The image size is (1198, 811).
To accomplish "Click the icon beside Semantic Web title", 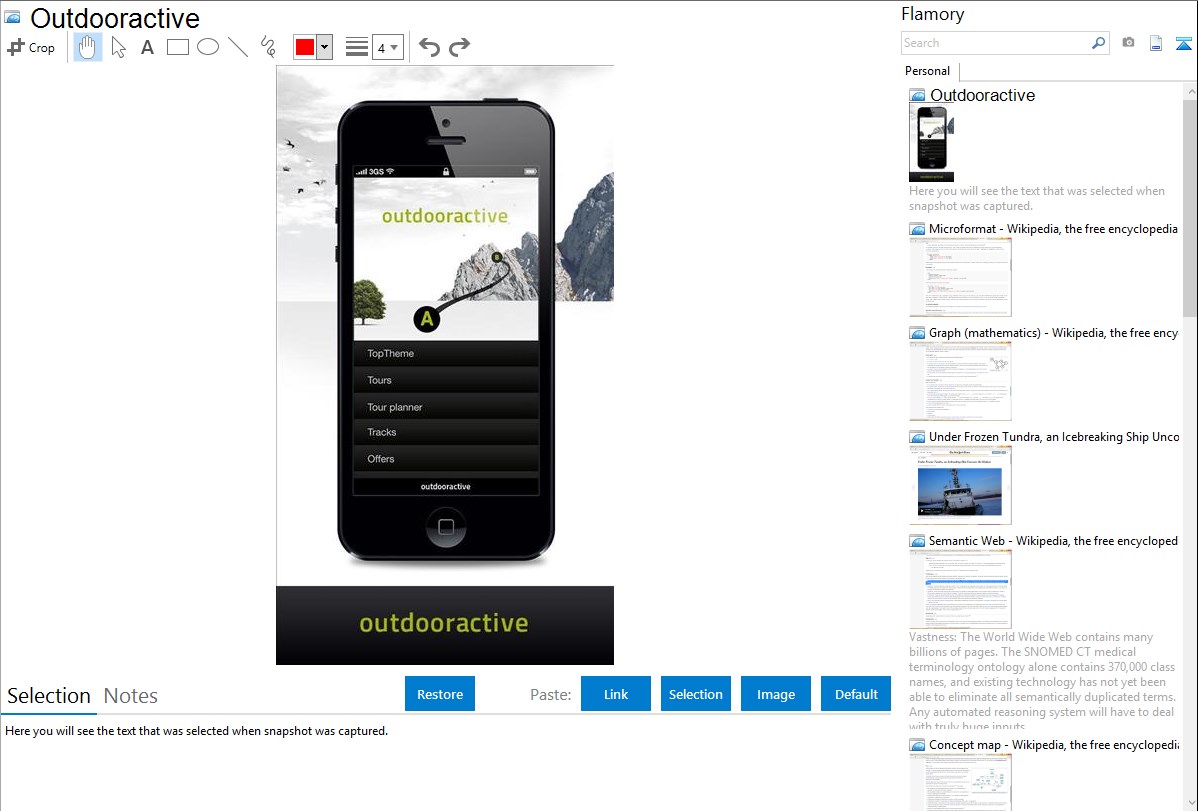I will point(918,541).
